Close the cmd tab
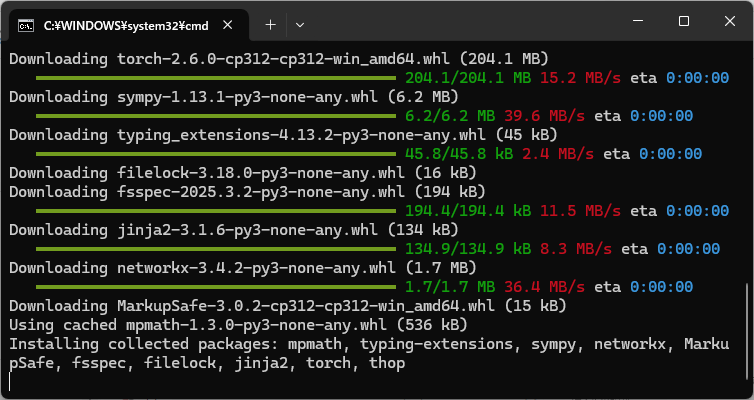The width and height of the screenshot is (754, 400). click(228, 25)
